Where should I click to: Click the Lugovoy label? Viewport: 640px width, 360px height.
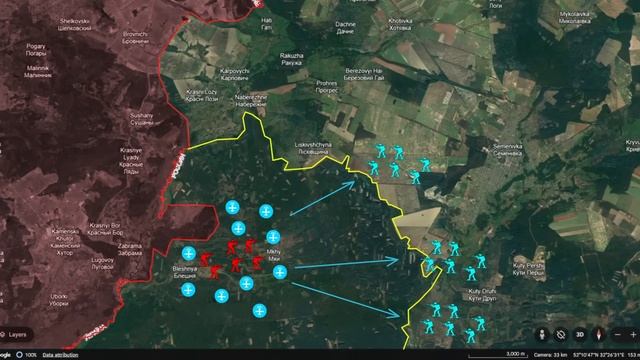(102, 263)
